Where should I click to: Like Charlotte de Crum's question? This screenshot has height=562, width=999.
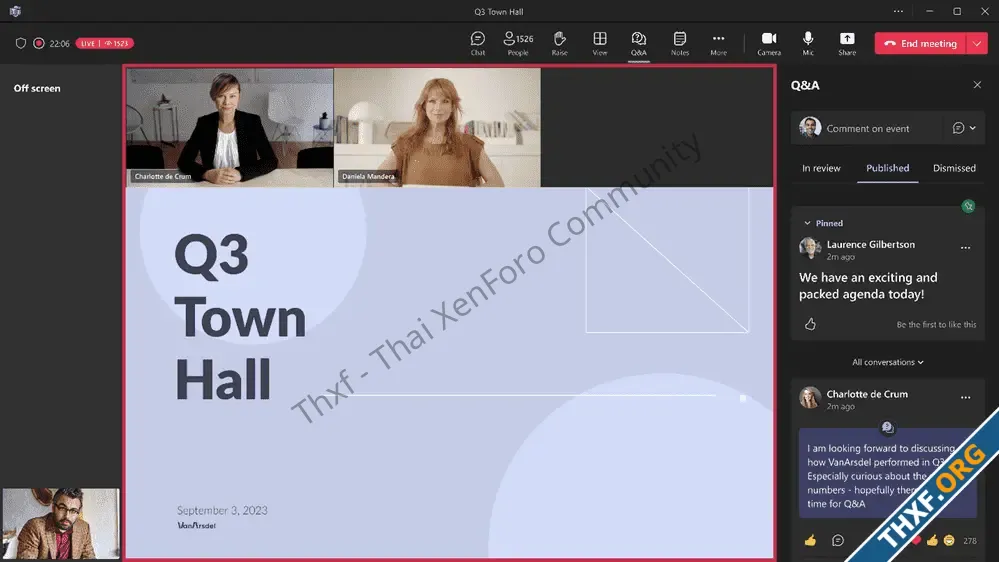pyautogui.click(x=810, y=540)
